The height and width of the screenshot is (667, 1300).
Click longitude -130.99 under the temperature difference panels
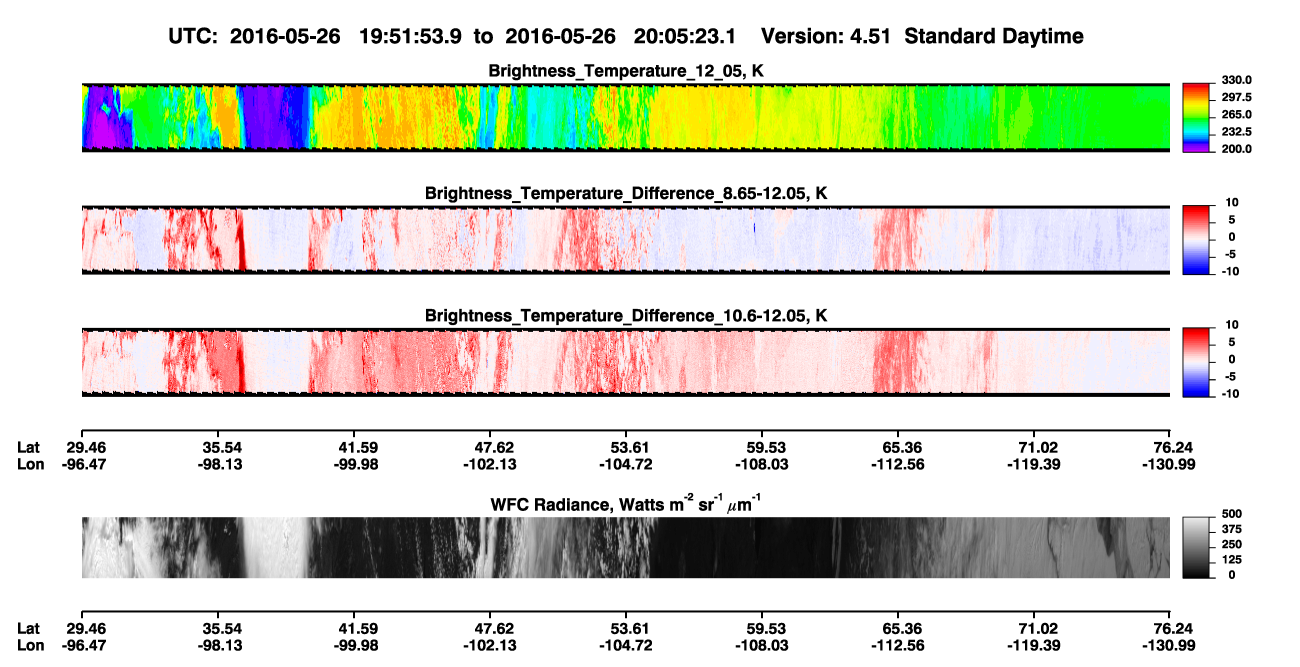coord(1168,464)
